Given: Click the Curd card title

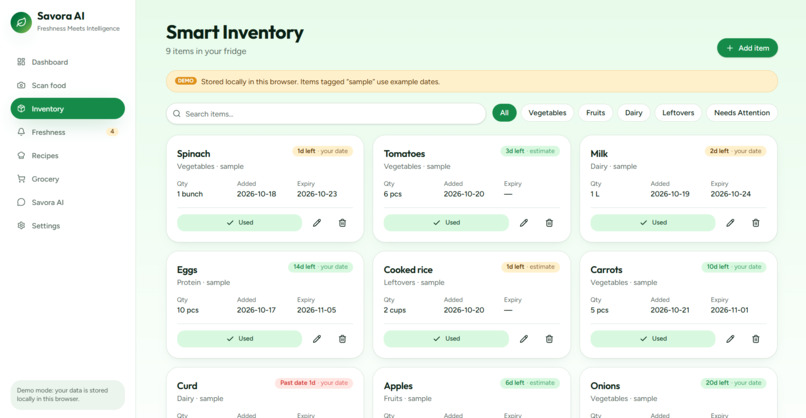Looking at the screenshot, I should 187,386.
